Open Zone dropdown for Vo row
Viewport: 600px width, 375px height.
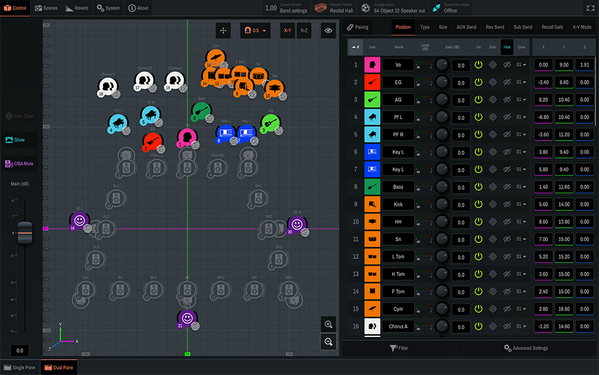[x=521, y=65]
